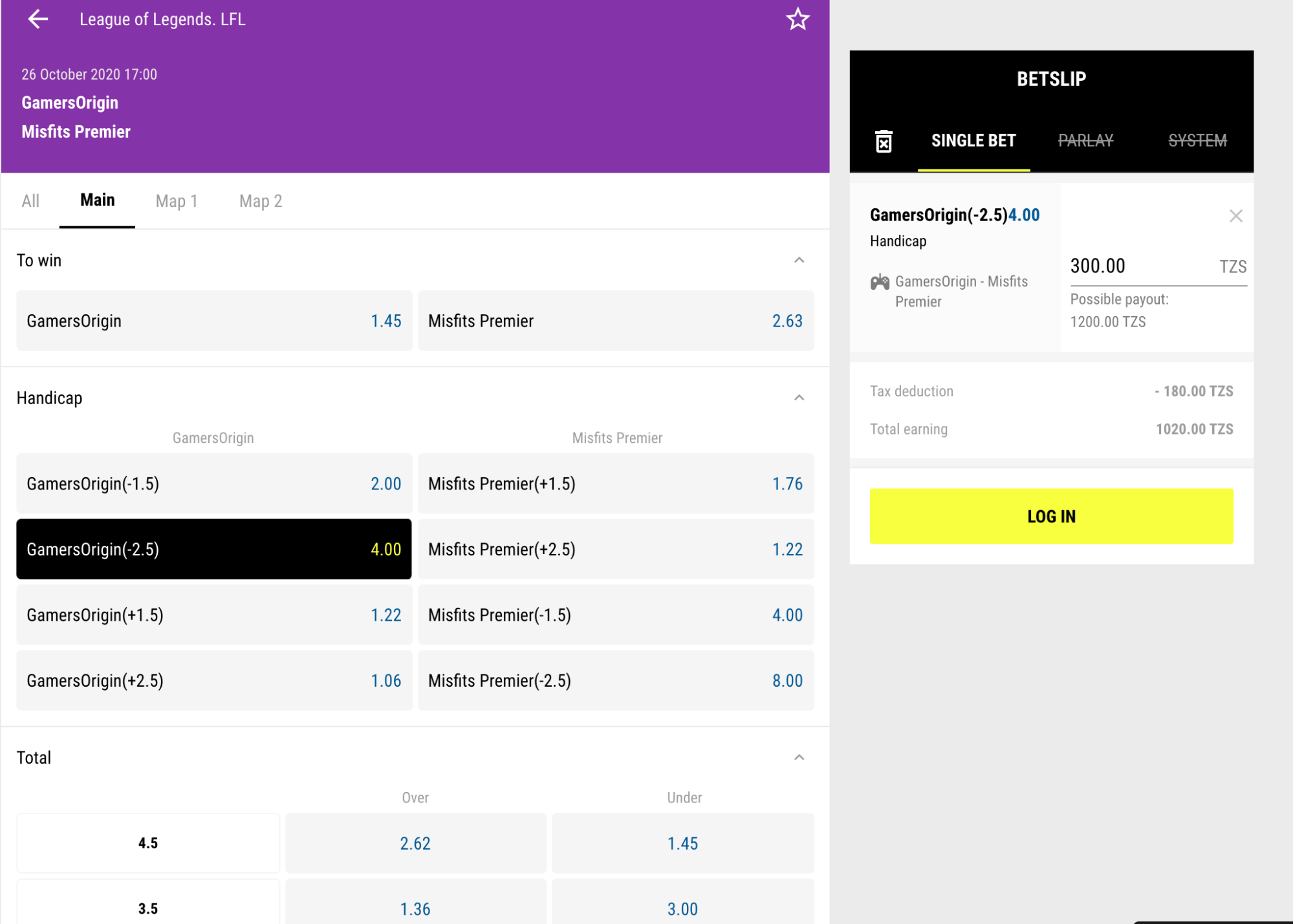Click the League of Legends. LFL title
Screen dimensions: 1293x924
162,19
